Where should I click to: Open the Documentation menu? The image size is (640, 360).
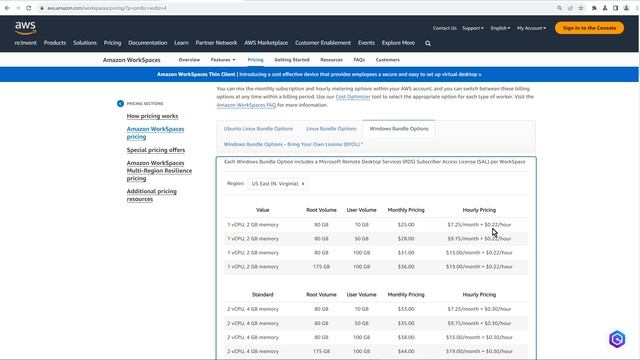pyautogui.click(x=147, y=43)
